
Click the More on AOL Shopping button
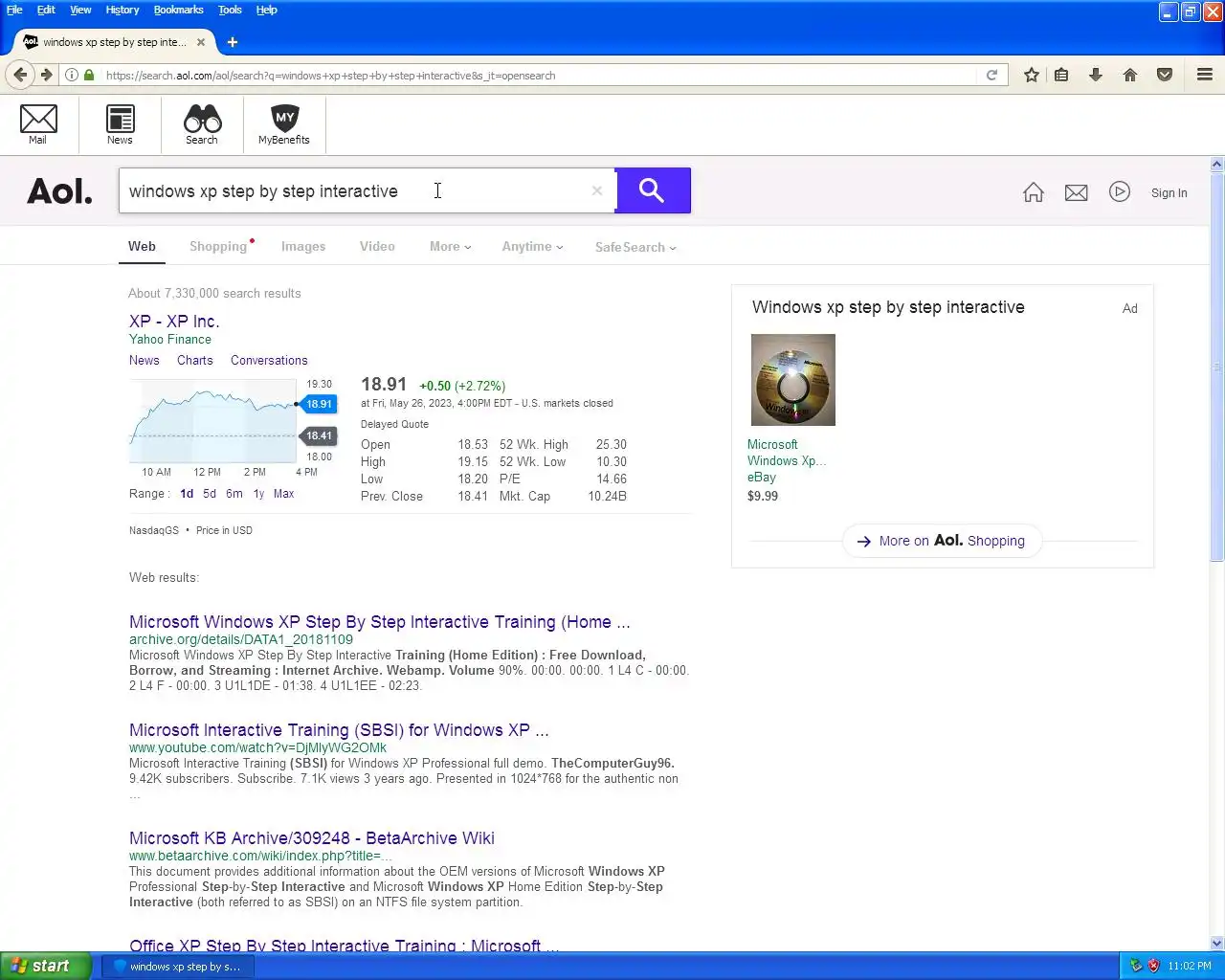click(x=942, y=541)
